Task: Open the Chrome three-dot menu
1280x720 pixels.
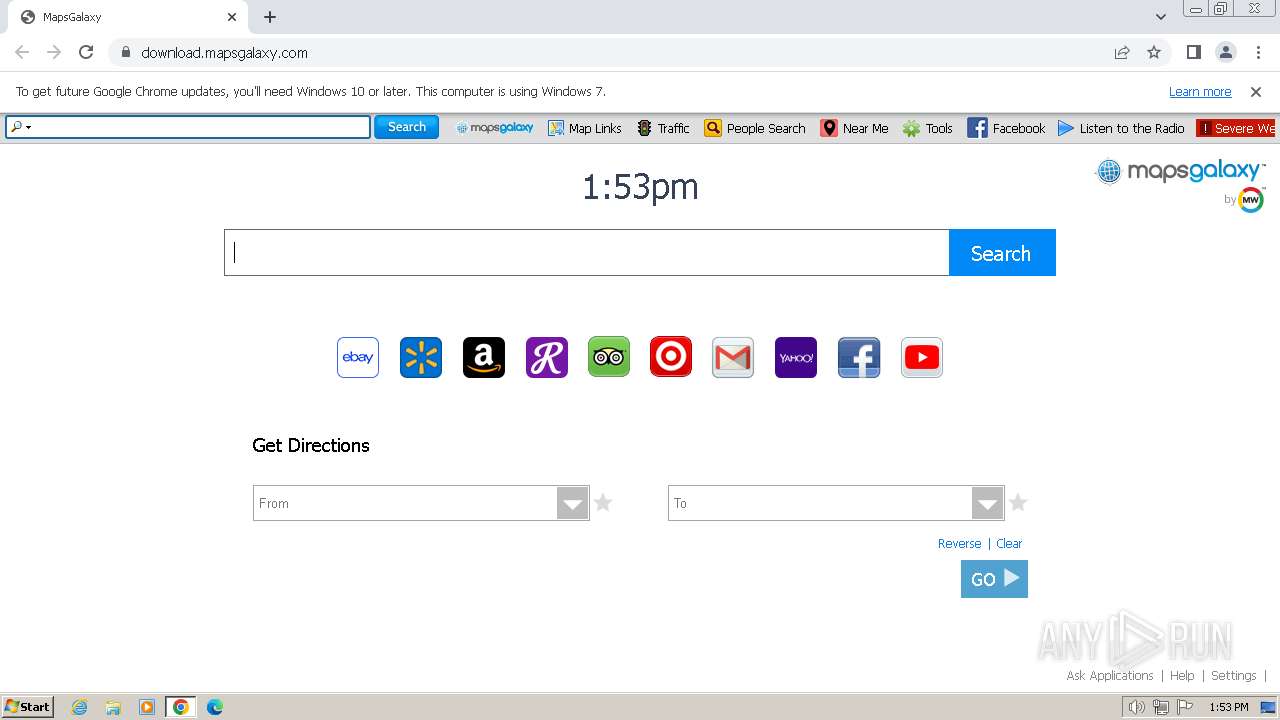Action: (x=1258, y=53)
